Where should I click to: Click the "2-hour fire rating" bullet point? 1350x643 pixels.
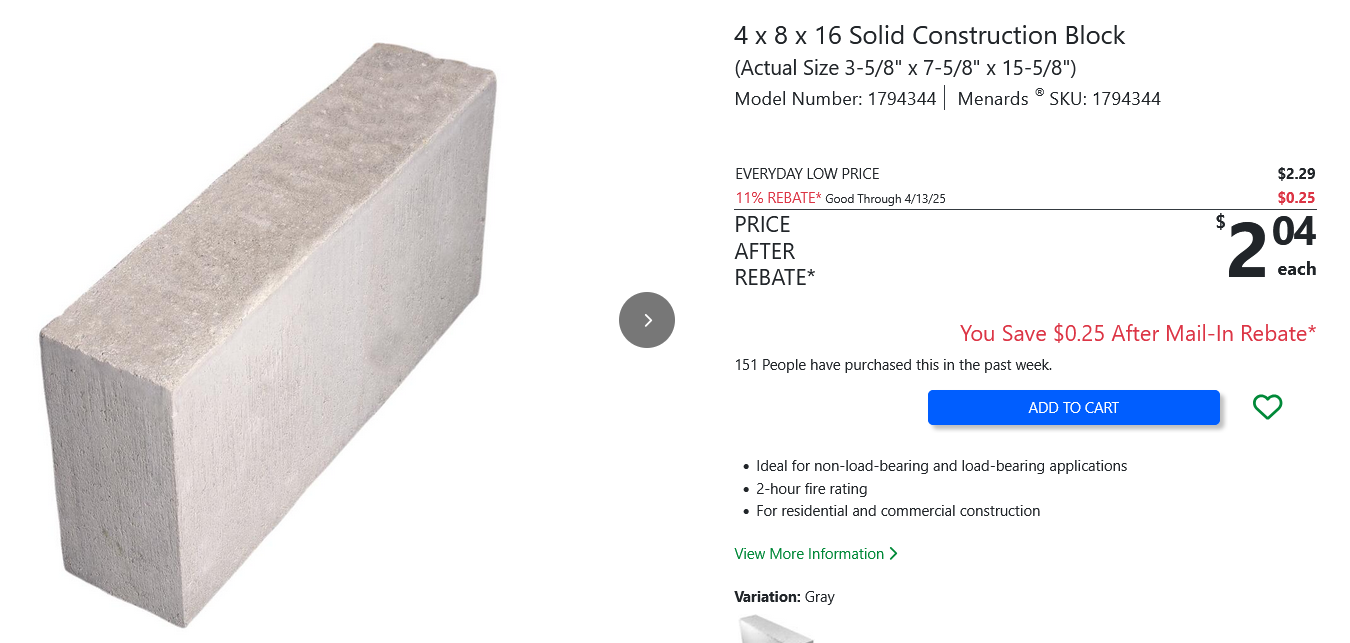tap(811, 489)
